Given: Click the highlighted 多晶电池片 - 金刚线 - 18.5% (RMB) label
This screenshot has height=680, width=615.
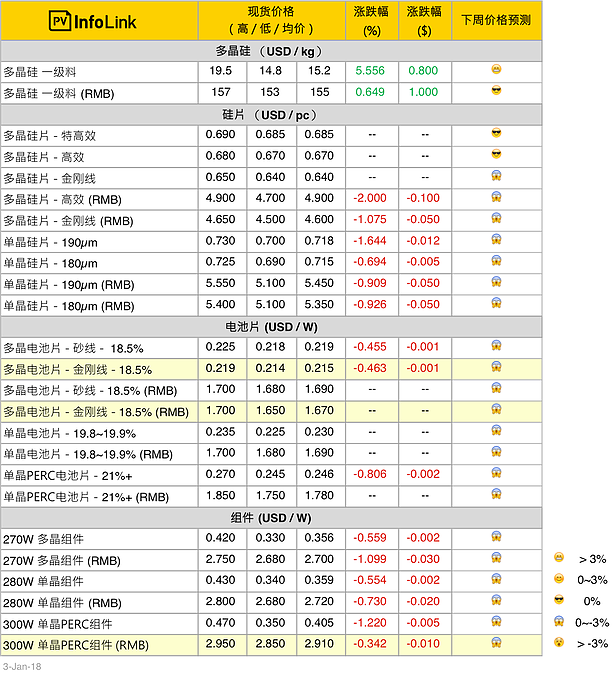Looking at the screenshot, I should [x=96, y=411].
